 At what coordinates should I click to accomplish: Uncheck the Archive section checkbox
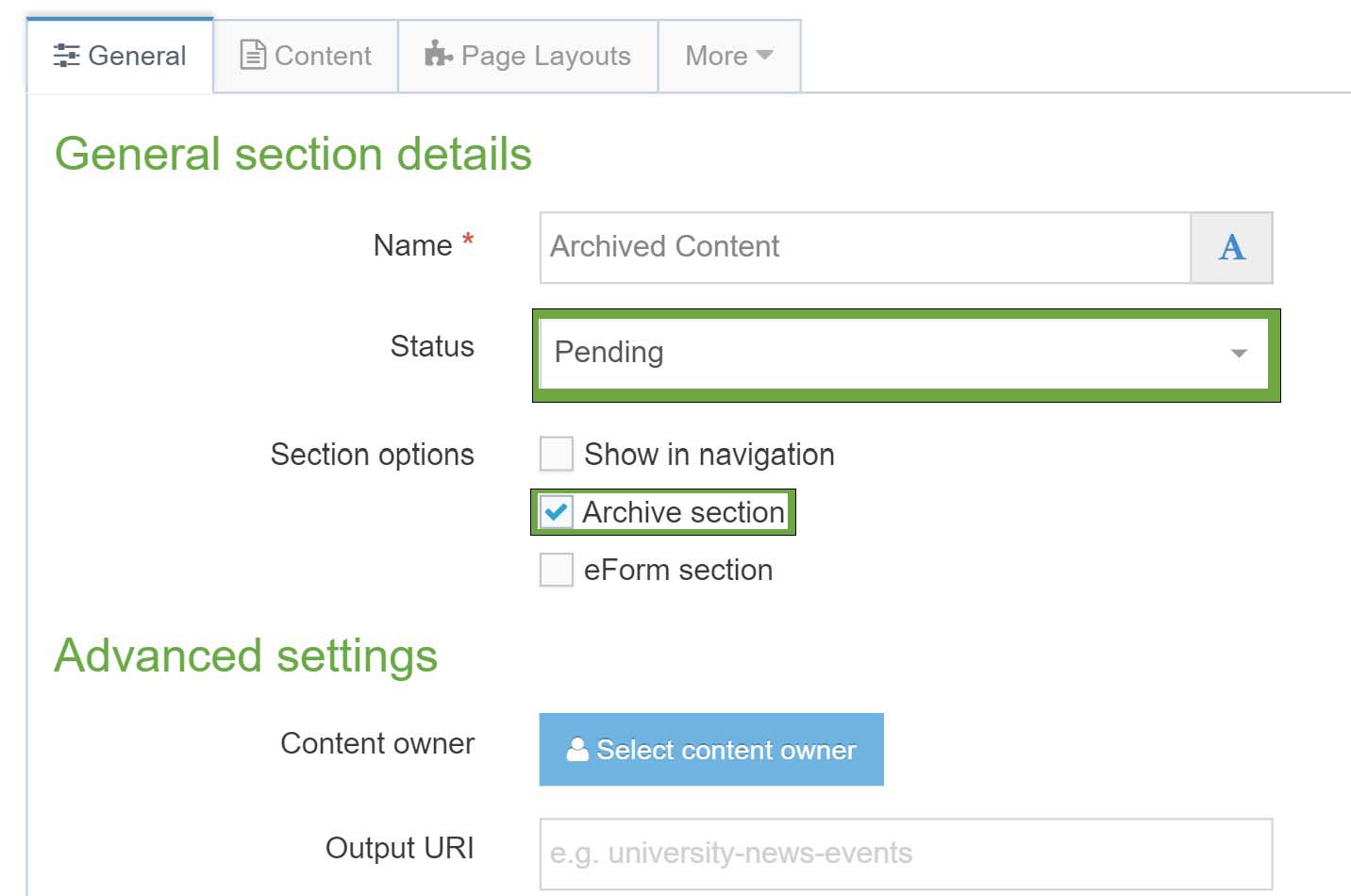556,512
